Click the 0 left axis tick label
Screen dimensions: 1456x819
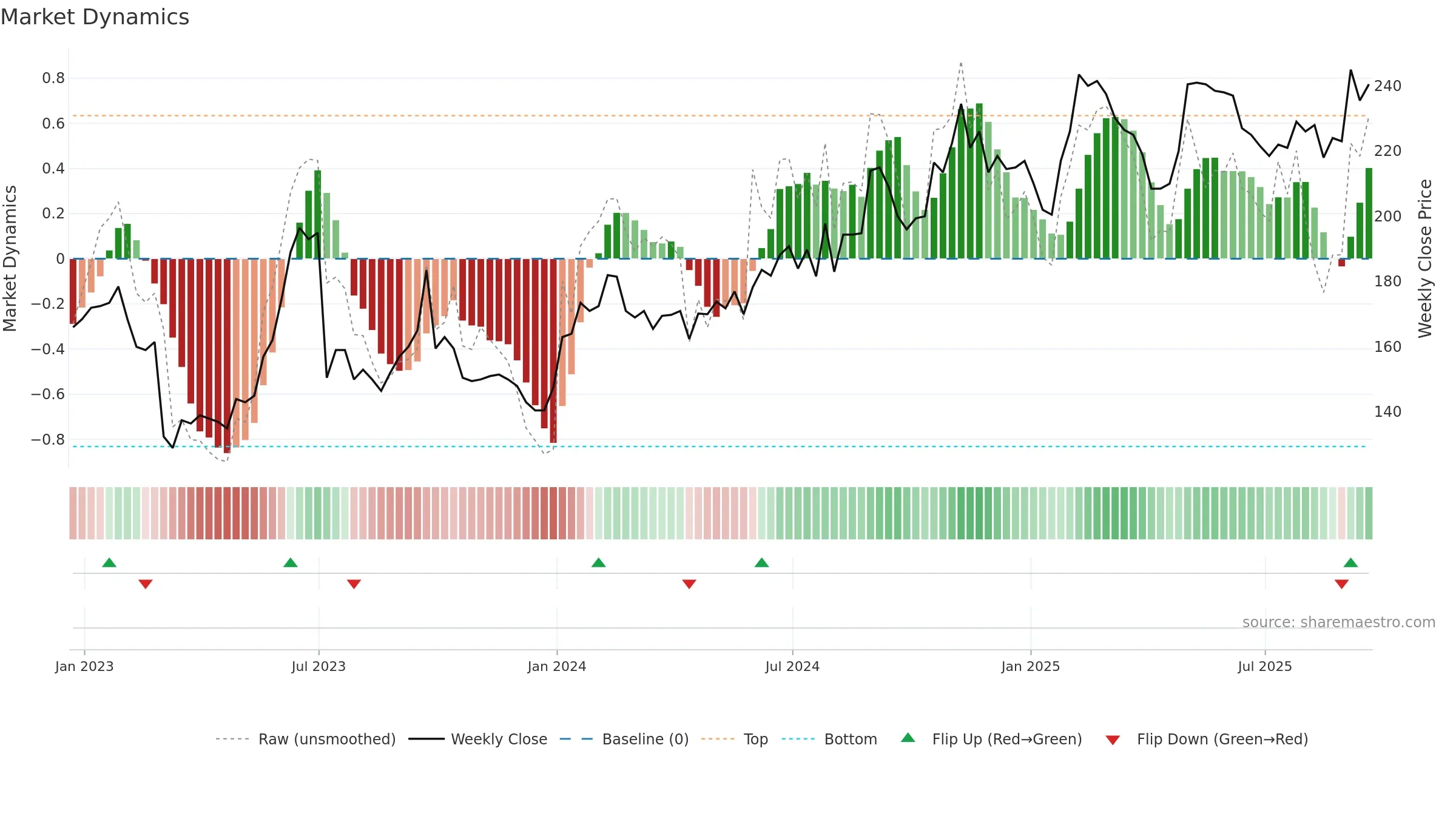pyautogui.click(x=60, y=258)
